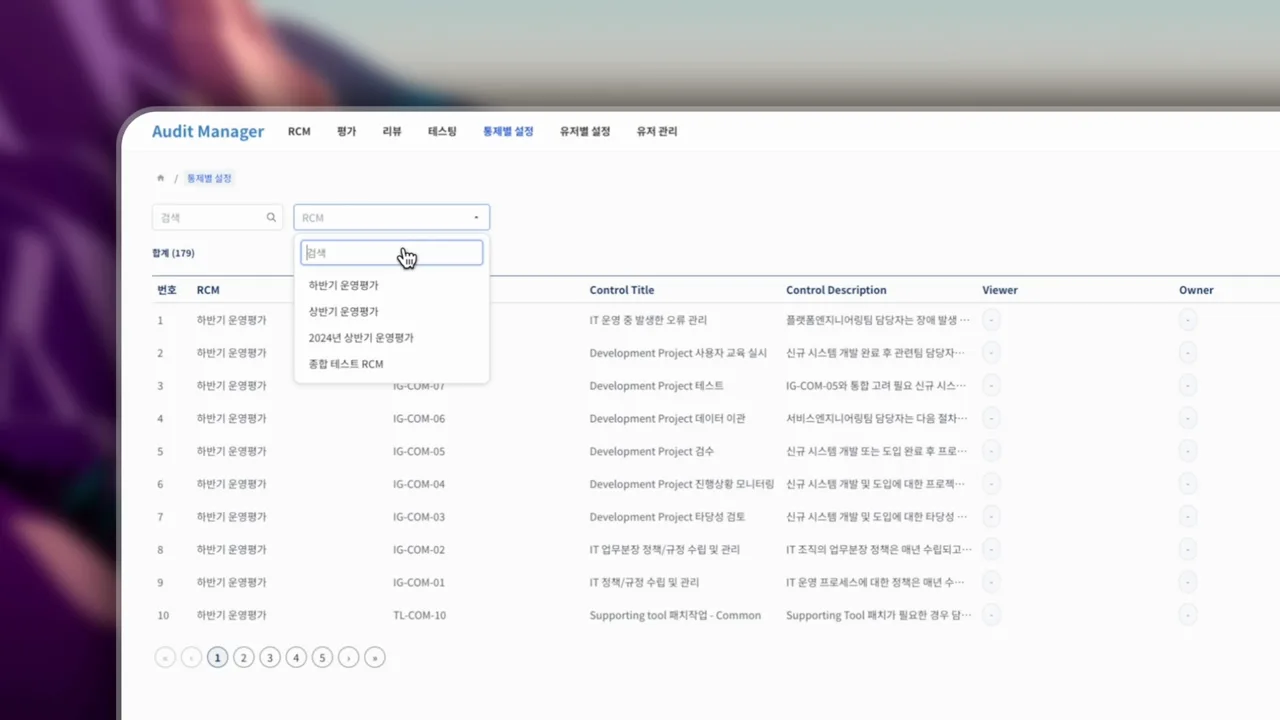1280x720 pixels.
Task: Click 'Supporting tool 패치작업 - Common' title
Action: coord(675,615)
